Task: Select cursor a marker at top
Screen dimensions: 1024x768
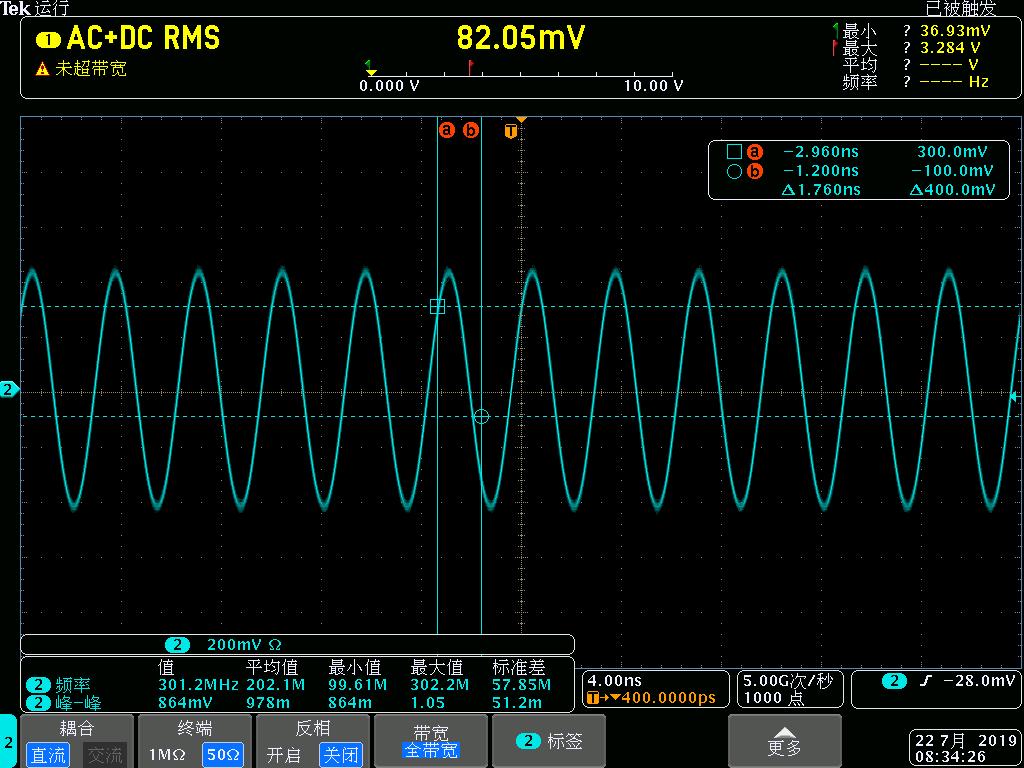Action: [x=446, y=130]
